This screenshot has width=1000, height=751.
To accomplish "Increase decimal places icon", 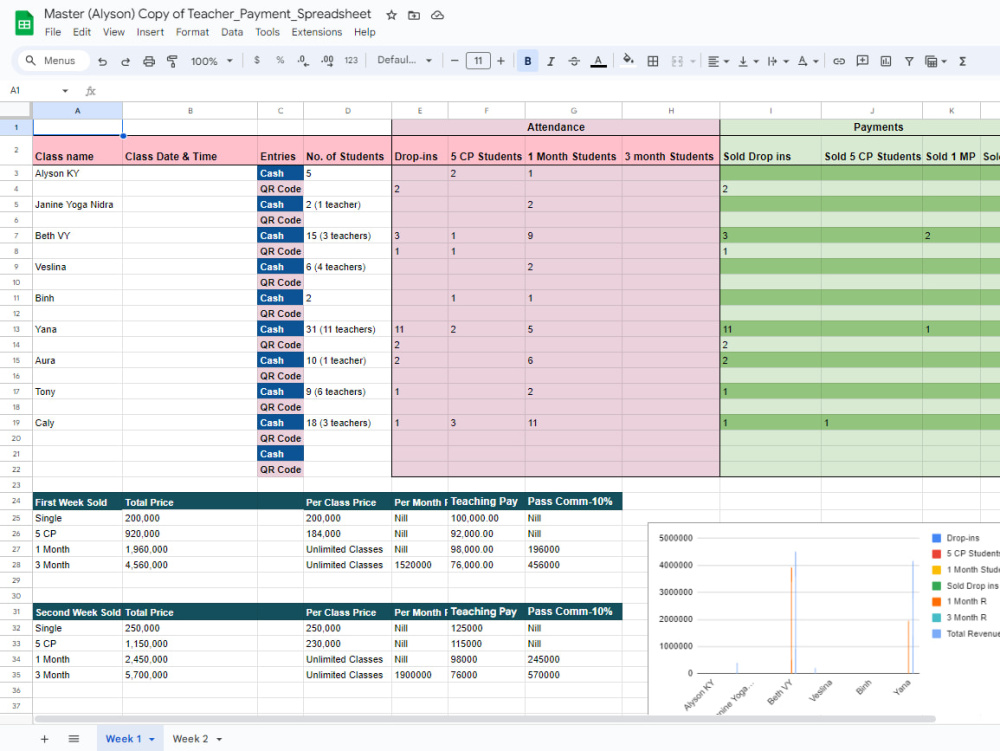I will coord(327,61).
